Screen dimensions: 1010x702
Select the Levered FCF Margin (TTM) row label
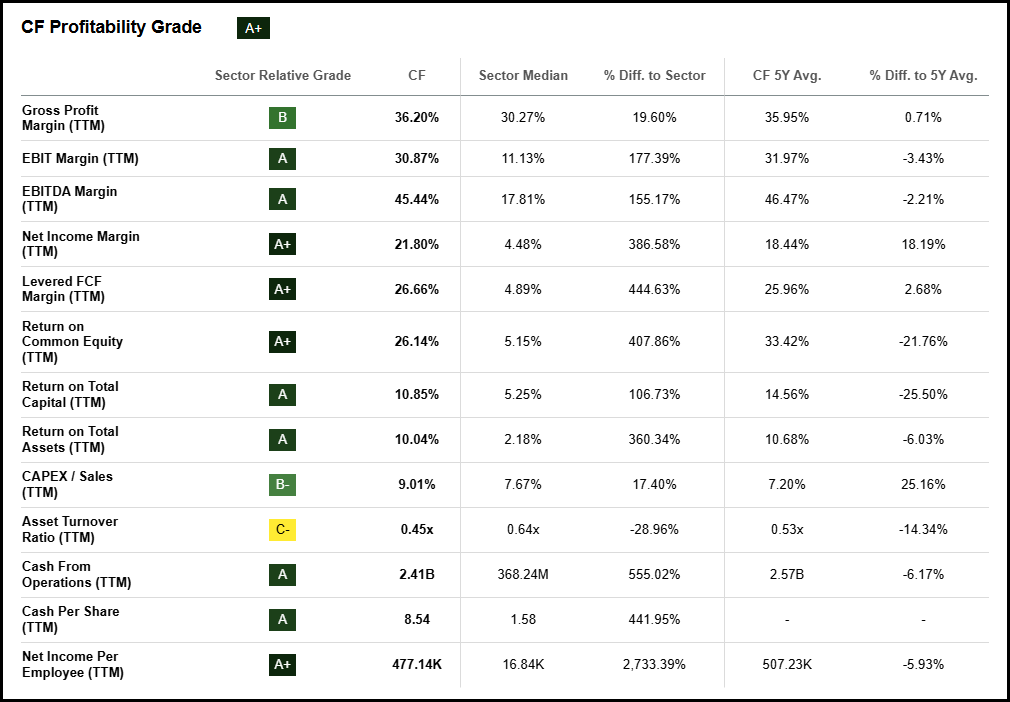(x=63, y=289)
